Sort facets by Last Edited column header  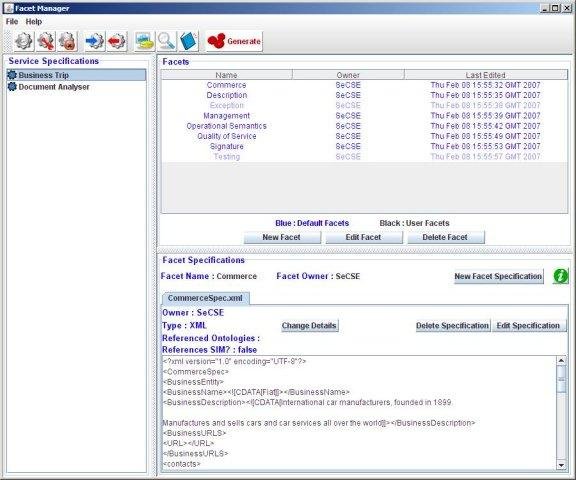(486, 75)
